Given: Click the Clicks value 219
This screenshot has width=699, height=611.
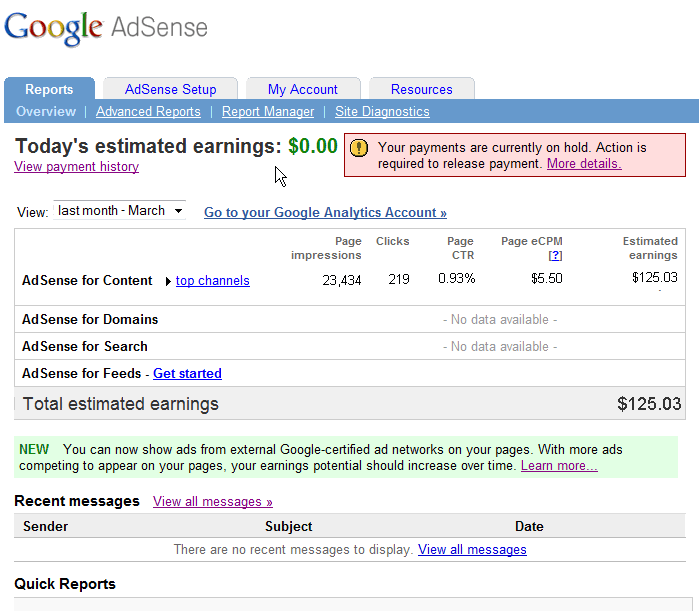Looking at the screenshot, I should pyautogui.click(x=399, y=279).
